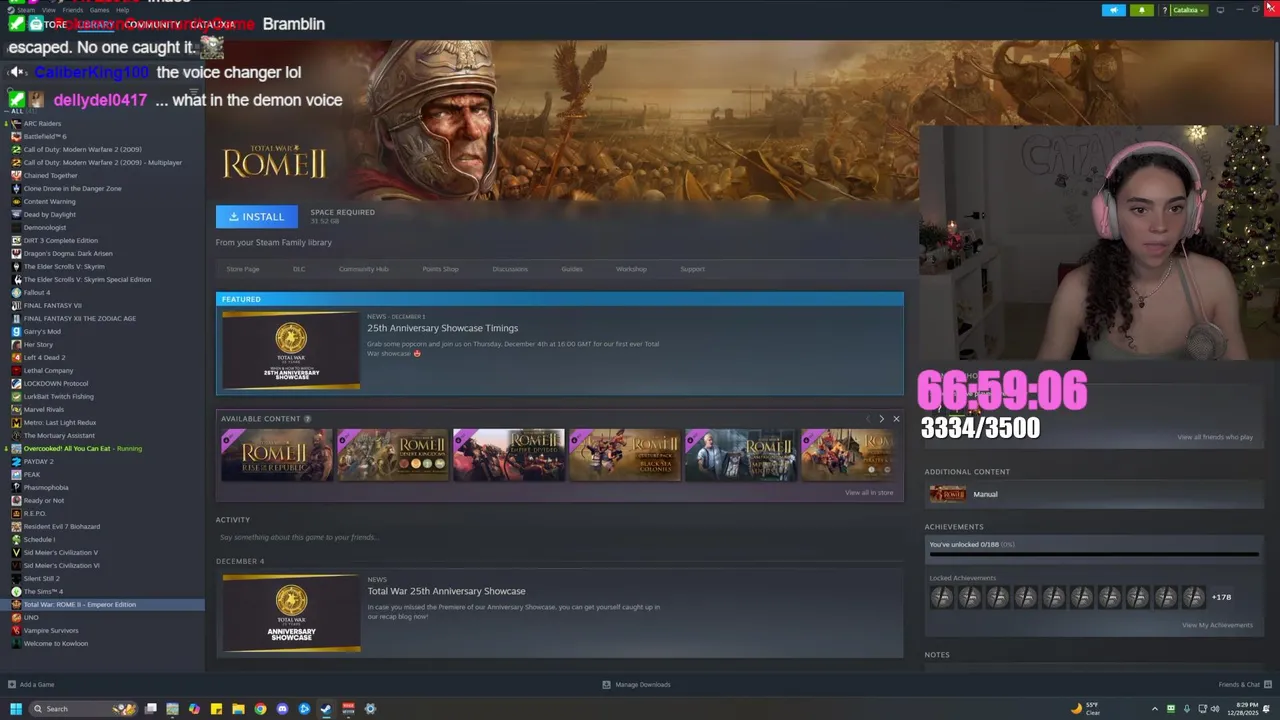This screenshot has height=720, width=1280.
Task: Open the Empire Divided DLC thumbnail
Action: (509, 455)
